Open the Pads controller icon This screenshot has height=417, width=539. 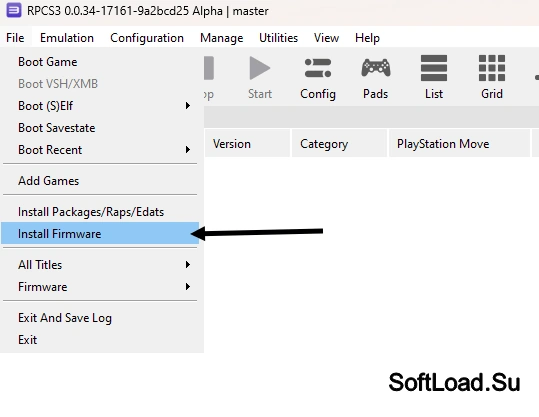(376, 68)
